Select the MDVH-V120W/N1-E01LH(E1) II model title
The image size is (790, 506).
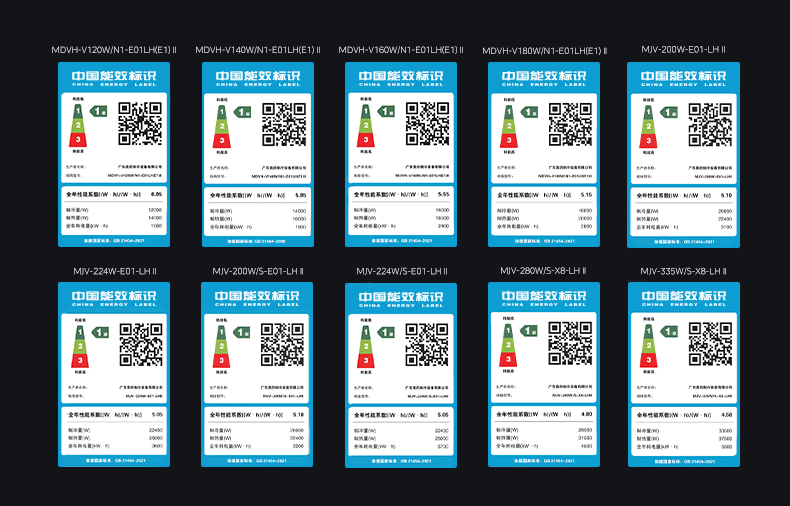(x=114, y=50)
